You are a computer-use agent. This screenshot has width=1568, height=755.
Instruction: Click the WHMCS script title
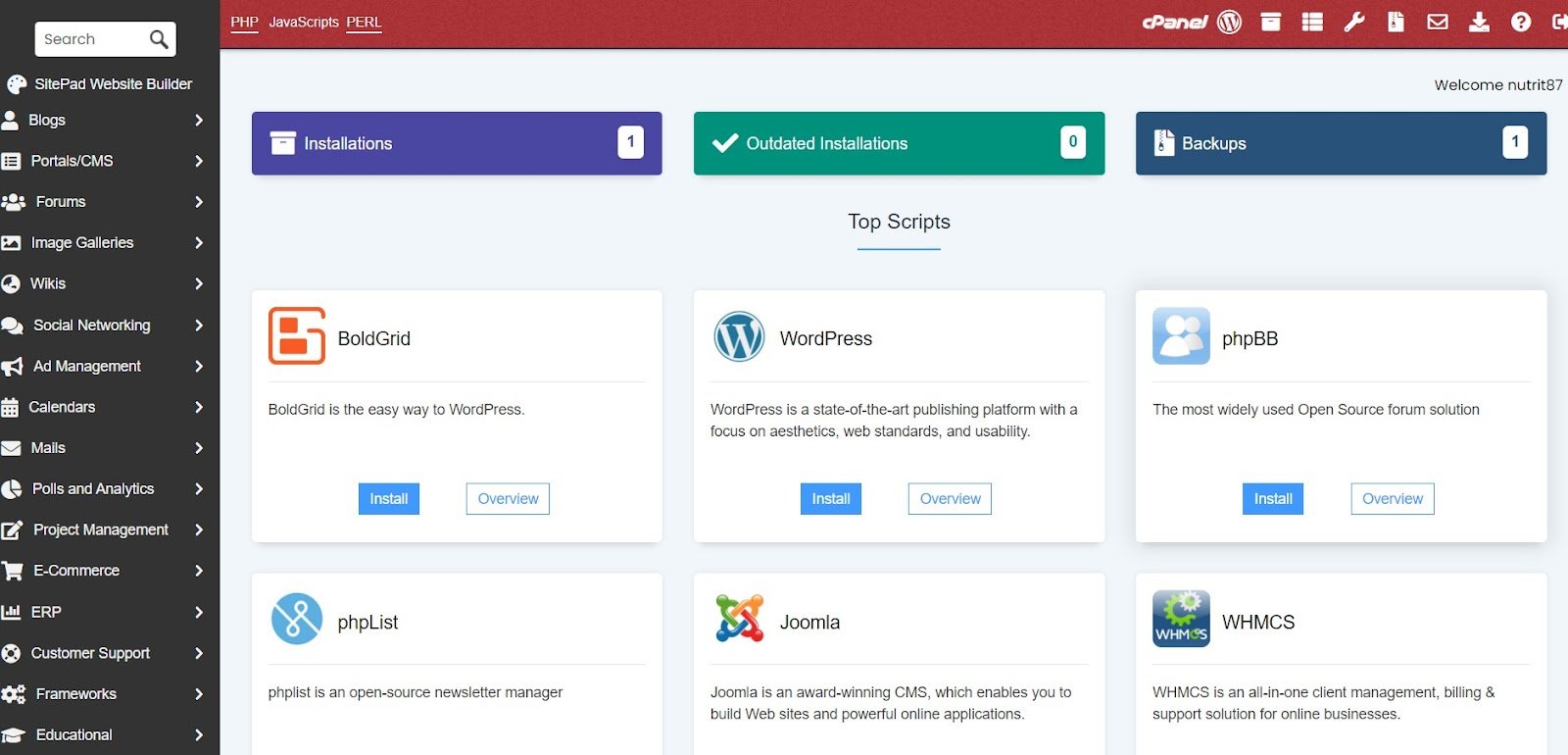[x=1258, y=622]
